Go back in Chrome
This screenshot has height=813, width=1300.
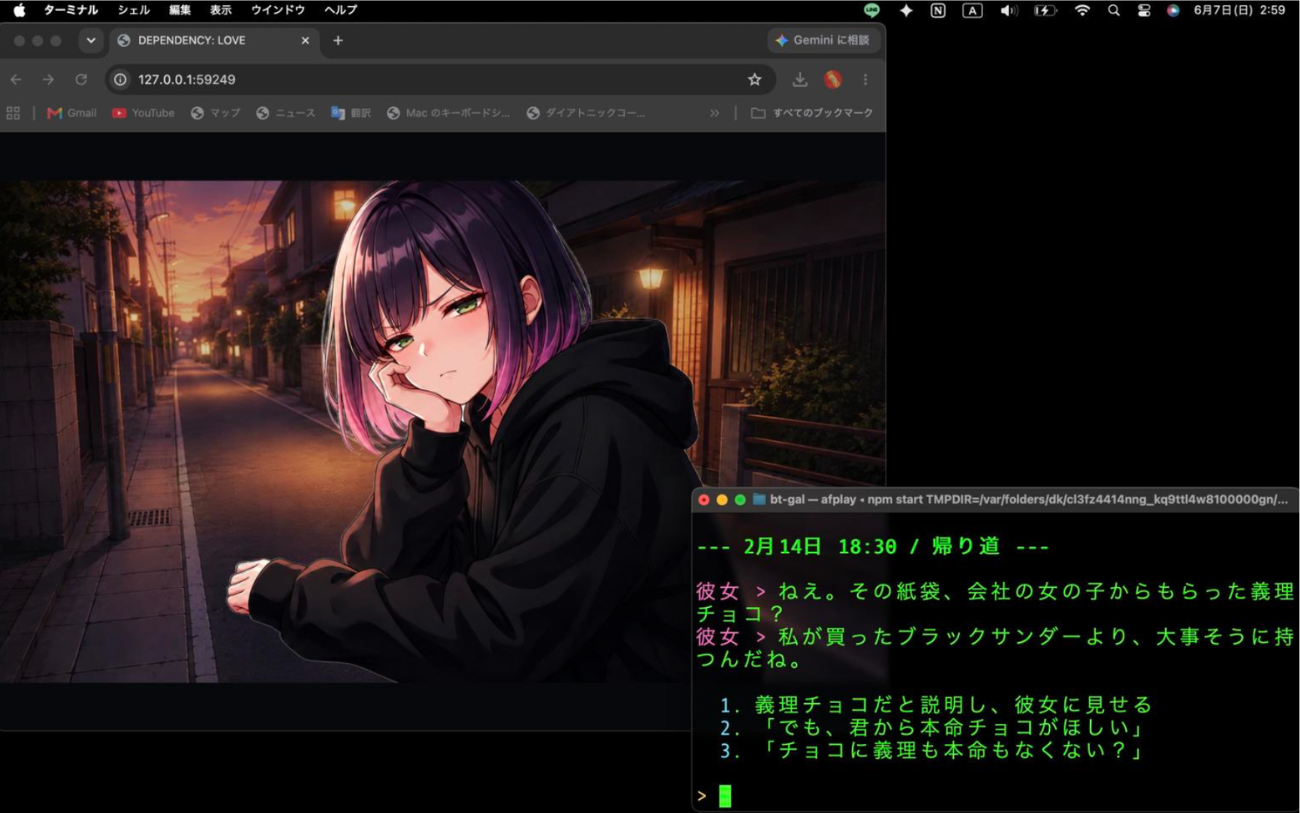tap(16, 79)
